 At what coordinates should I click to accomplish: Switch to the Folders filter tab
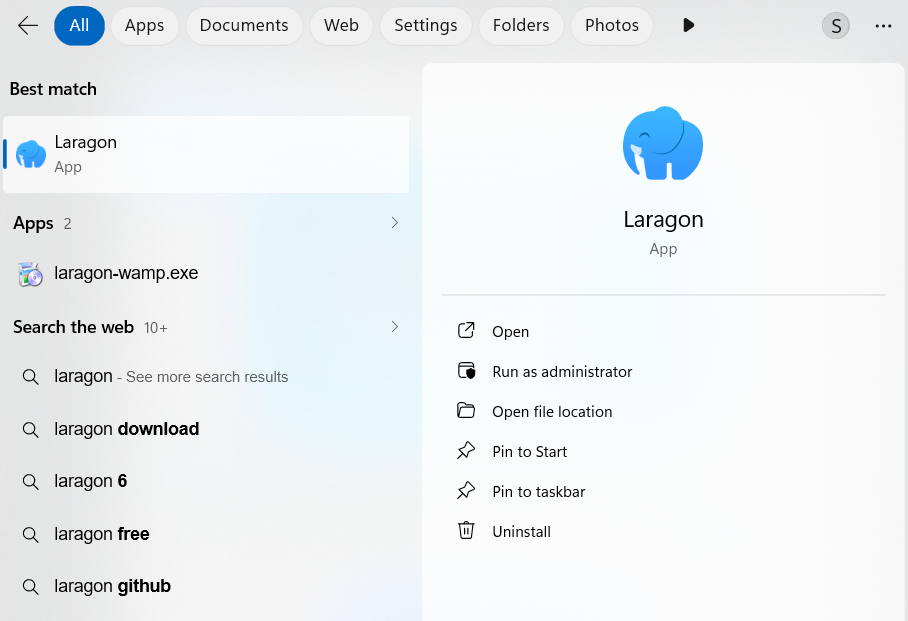pyautogui.click(x=521, y=25)
